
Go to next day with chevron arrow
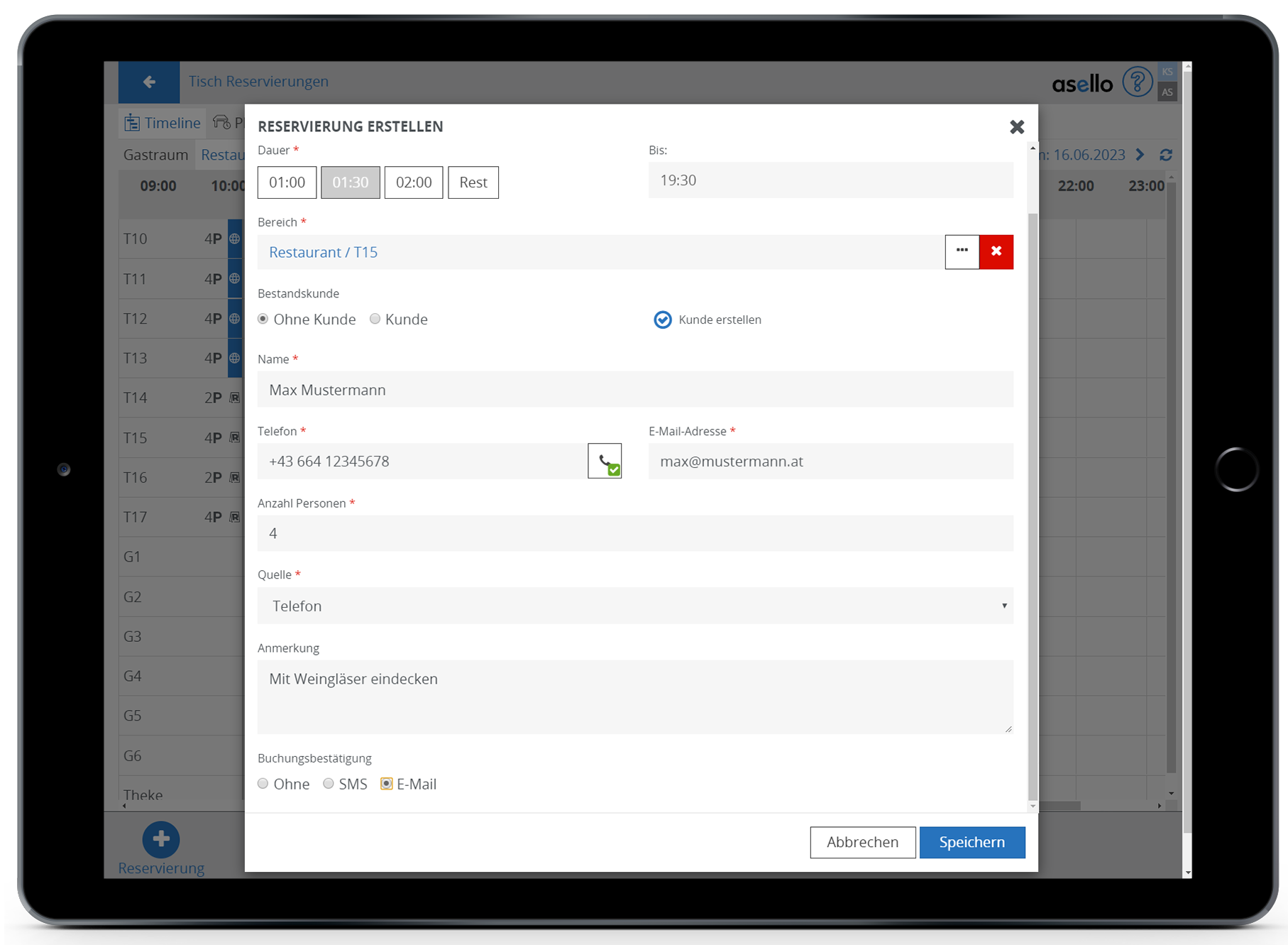tap(1140, 155)
